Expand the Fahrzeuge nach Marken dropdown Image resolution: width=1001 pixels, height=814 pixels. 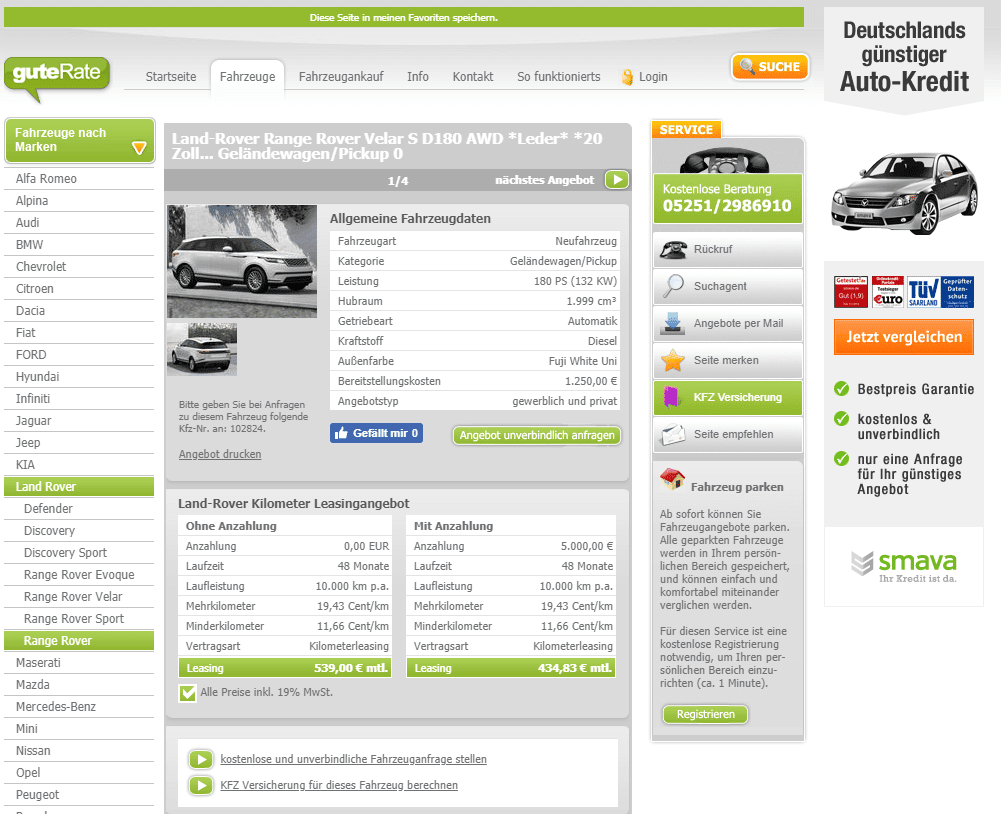point(80,140)
